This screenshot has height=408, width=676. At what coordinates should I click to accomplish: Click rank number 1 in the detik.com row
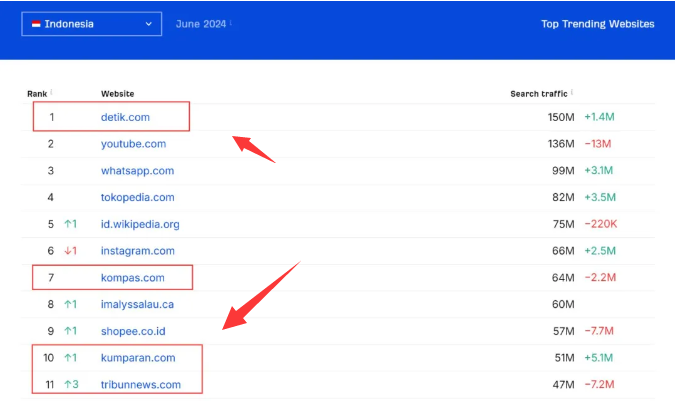click(x=52, y=117)
